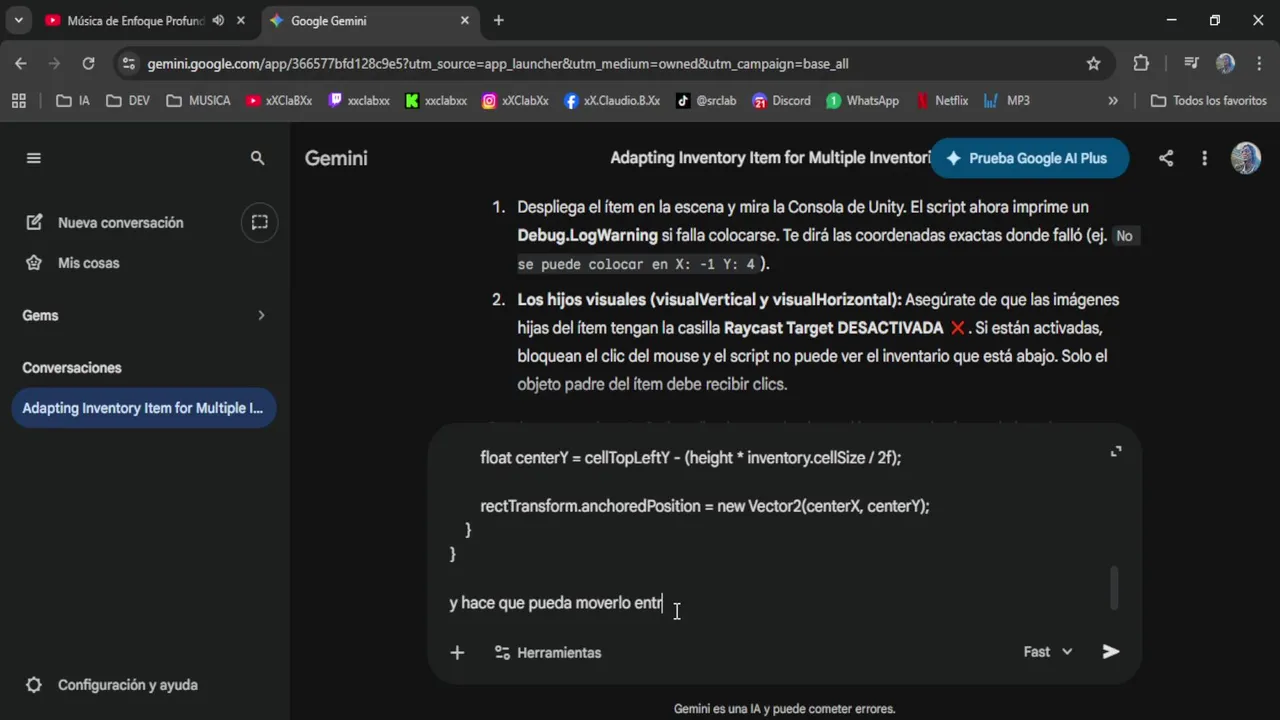The width and height of the screenshot is (1280, 720).
Task: Click Prueba Google AI Plus button
Action: tap(1028, 158)
